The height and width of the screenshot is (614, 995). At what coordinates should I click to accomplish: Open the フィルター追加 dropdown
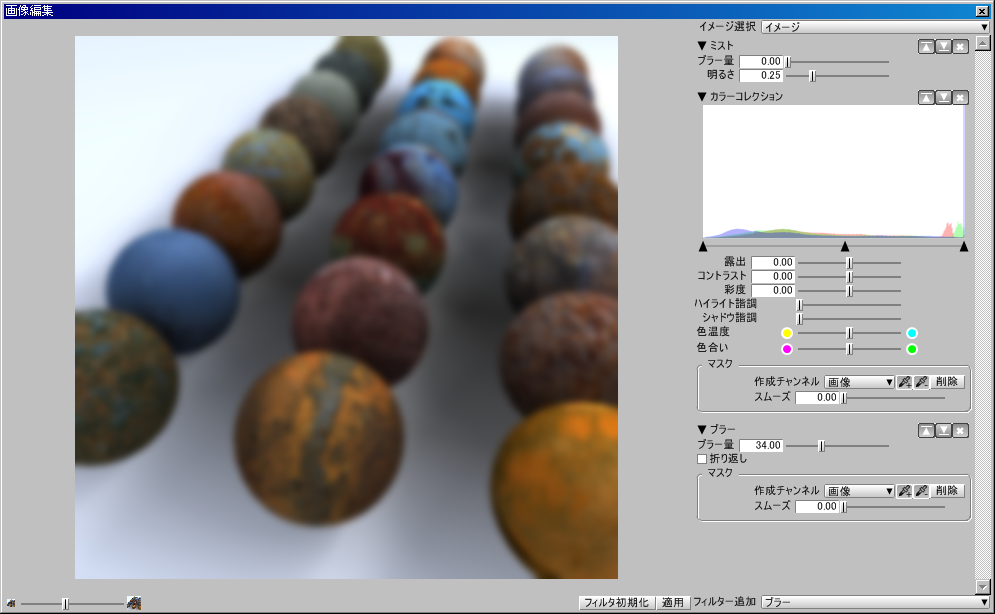point(874,602)
